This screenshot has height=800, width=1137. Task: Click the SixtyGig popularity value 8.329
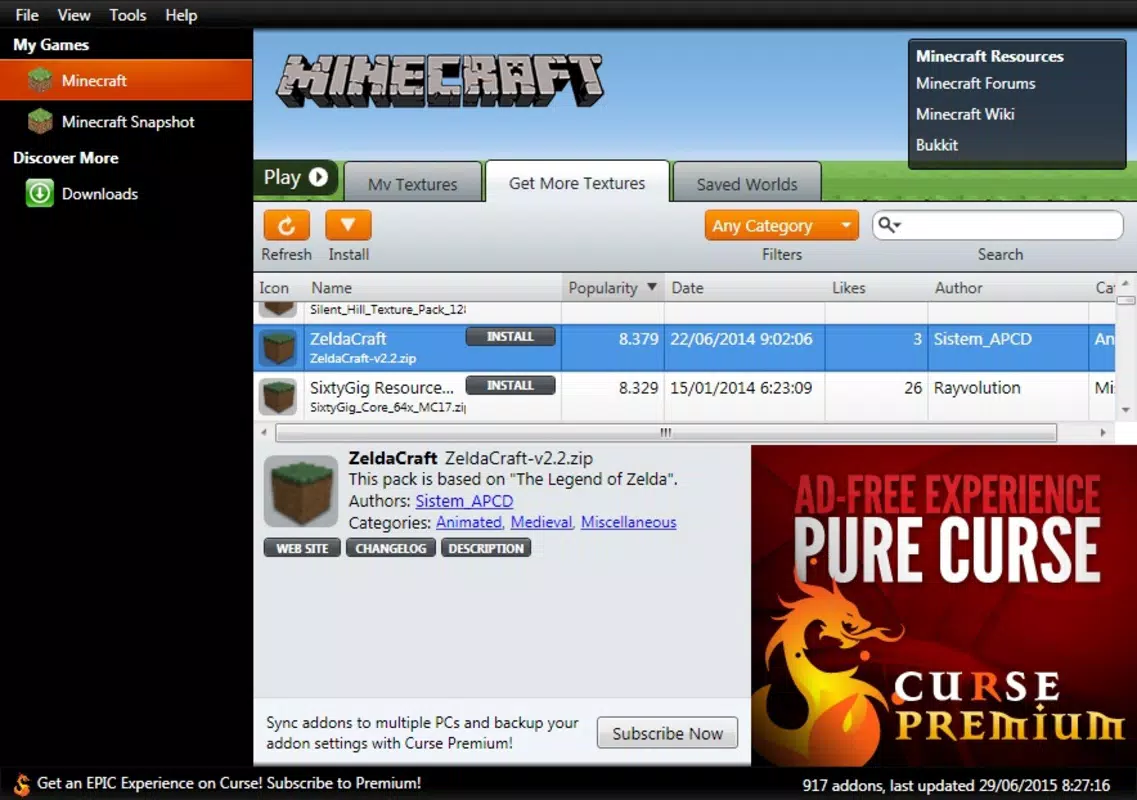pos(638,388)
